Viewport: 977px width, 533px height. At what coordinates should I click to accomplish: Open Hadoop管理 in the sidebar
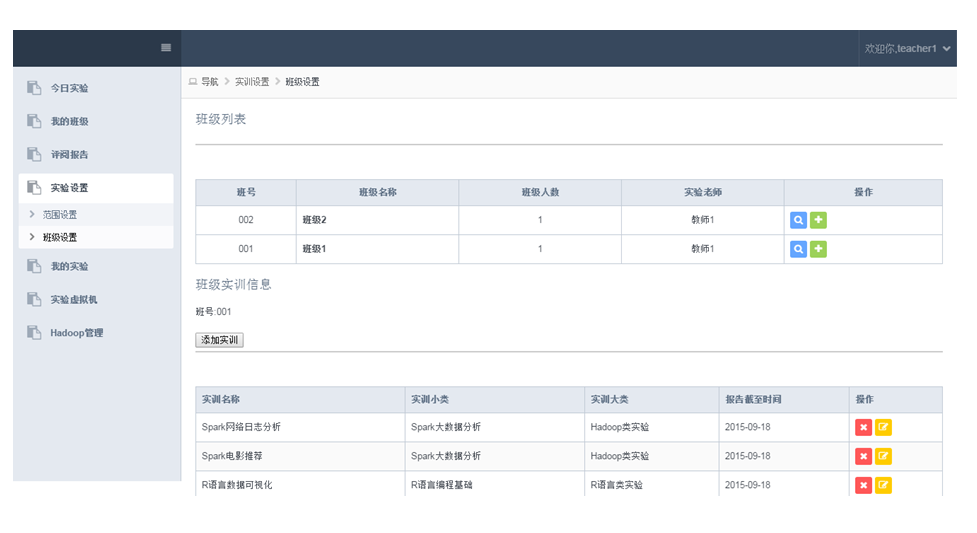coord(76,333)
